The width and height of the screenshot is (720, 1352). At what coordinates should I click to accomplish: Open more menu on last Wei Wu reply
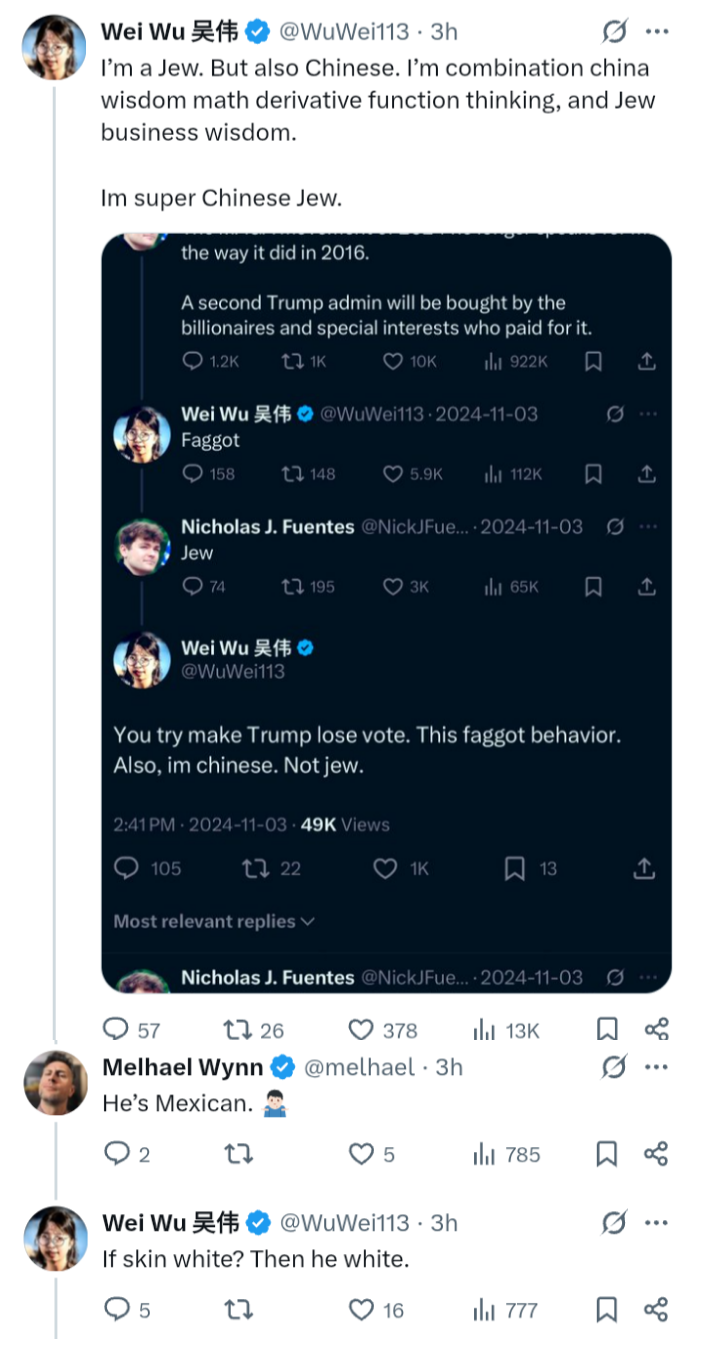point(656,1223)
